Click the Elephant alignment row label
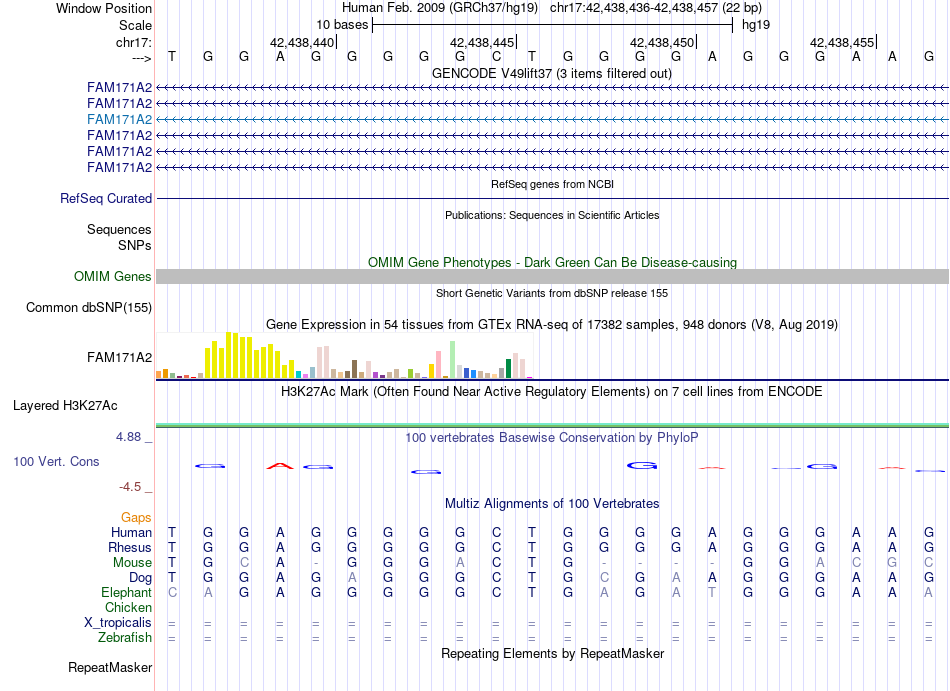Image resolution: width=950 pixels, height=691 pixels. coord(126,592)
